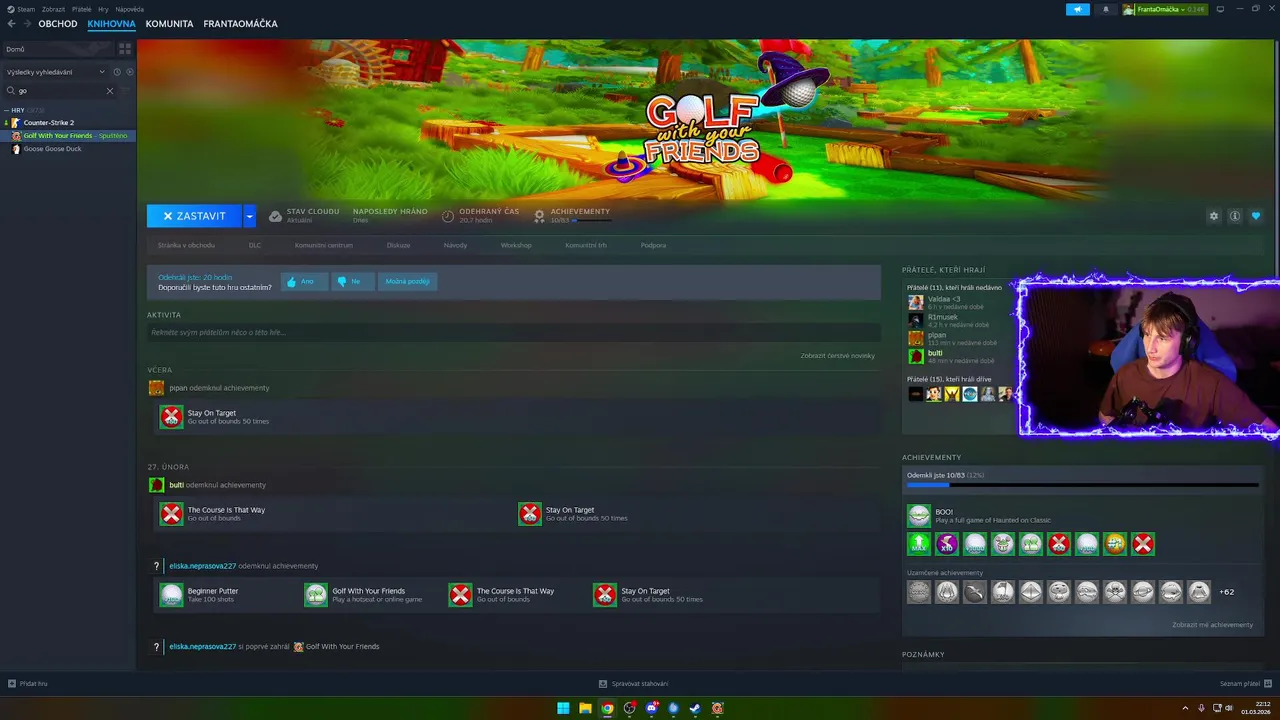Viewport: 1280px width, 720px height.
Task: Open the Hry menu
Action: [103, 9]
